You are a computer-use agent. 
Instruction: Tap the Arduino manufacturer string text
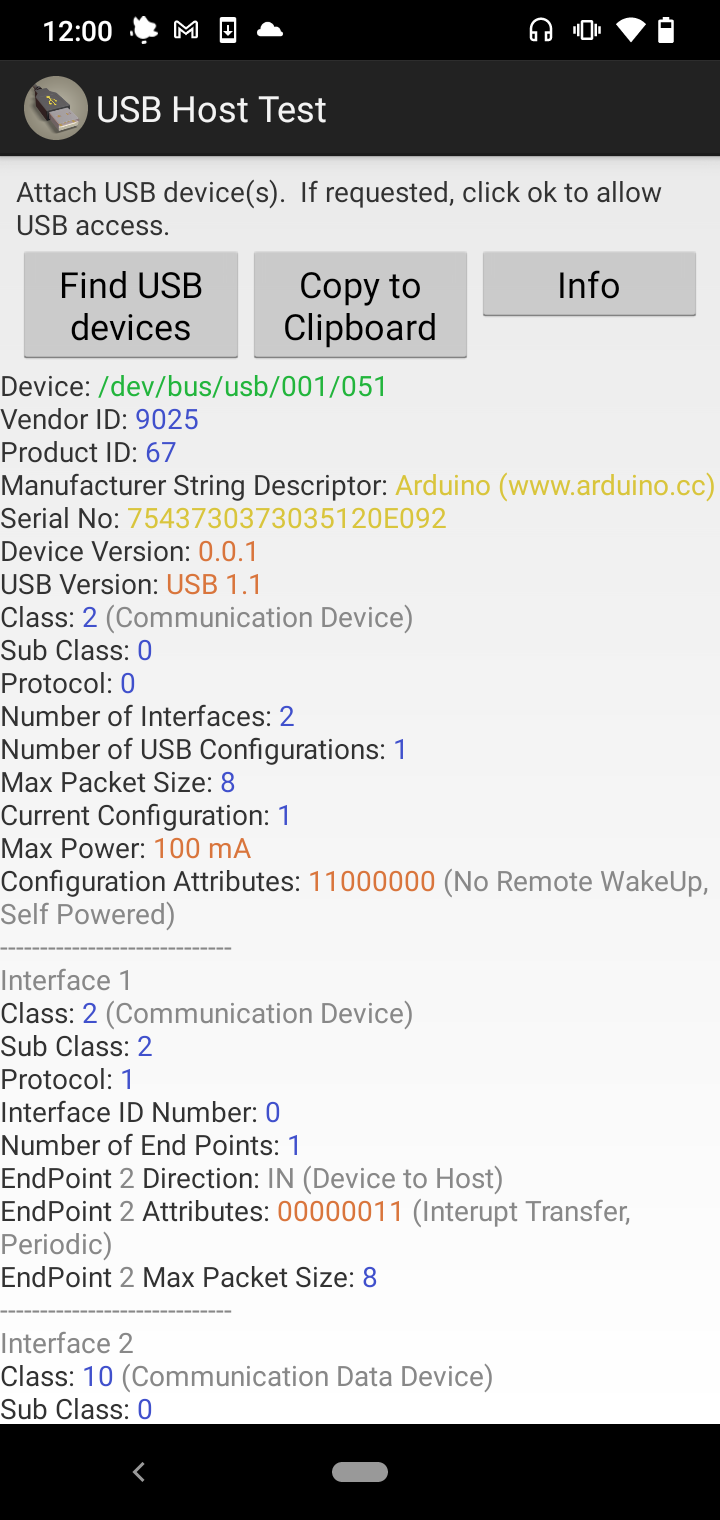pos(555,486)
